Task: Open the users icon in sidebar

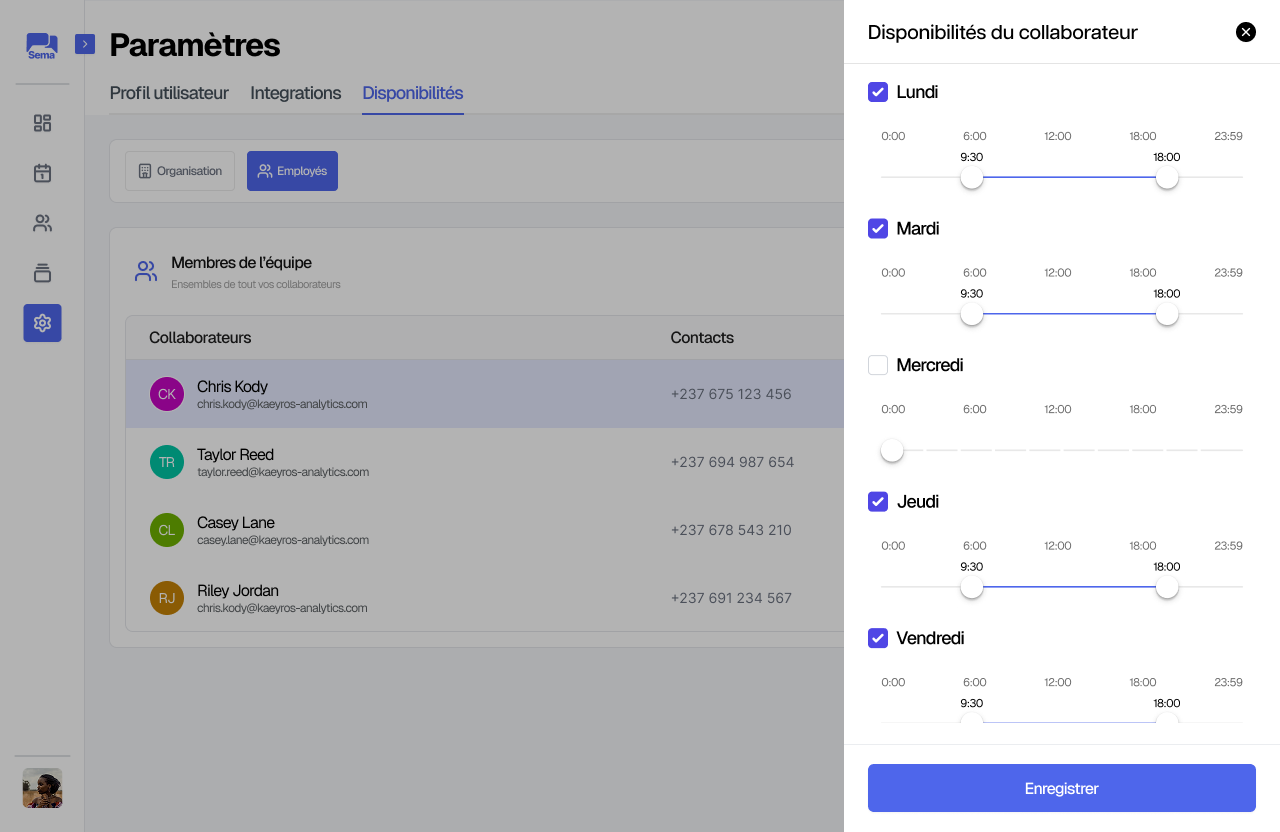Action: pyautogui.click(x=42, y=223)
